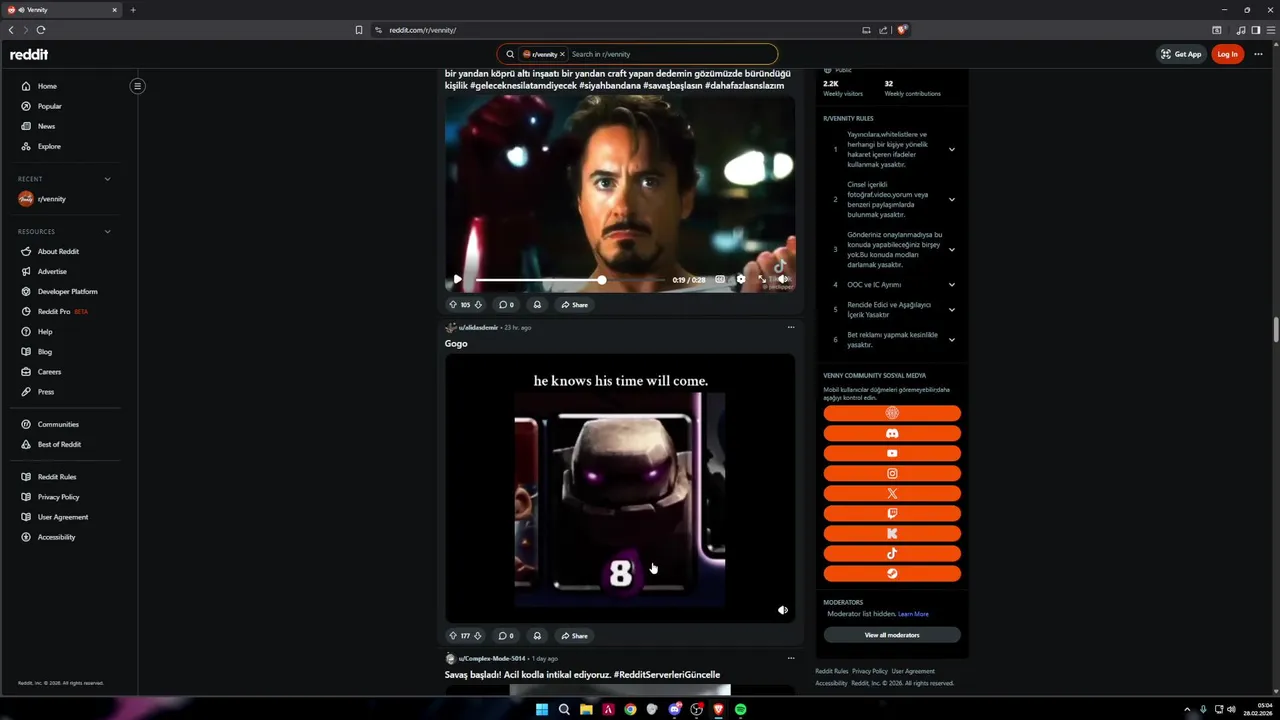Open comments on the Gogo post
Screen dimensions: 1280x720
(506, 635)
